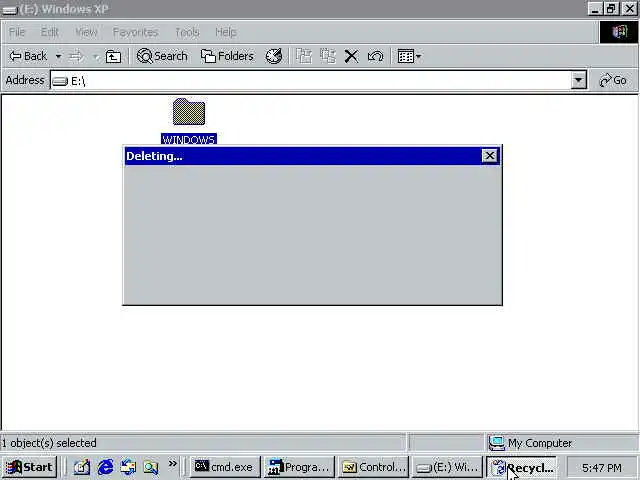The width and height of the screenshot is (640, 480).
Task: Minimize the Explorer window
Action: click(x=595, y=9)
